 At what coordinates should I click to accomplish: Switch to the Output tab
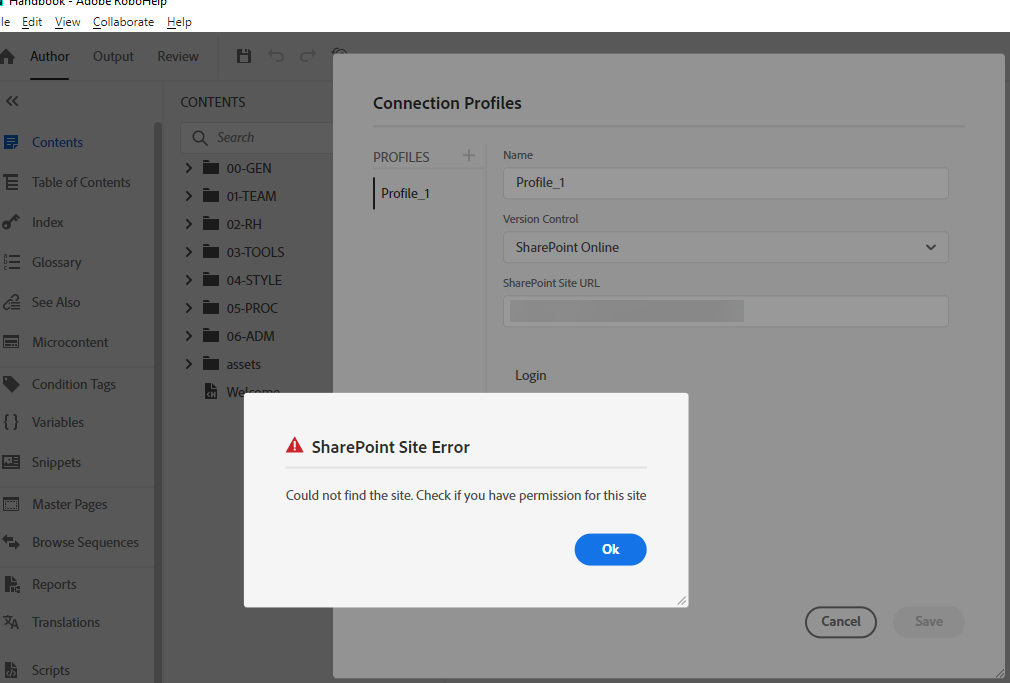pos(112,56)
